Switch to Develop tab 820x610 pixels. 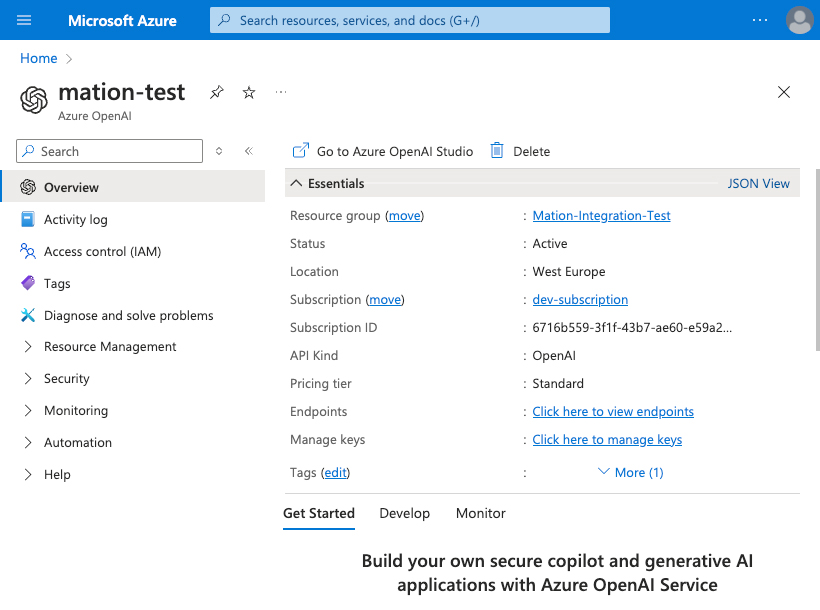pos(404,513)
